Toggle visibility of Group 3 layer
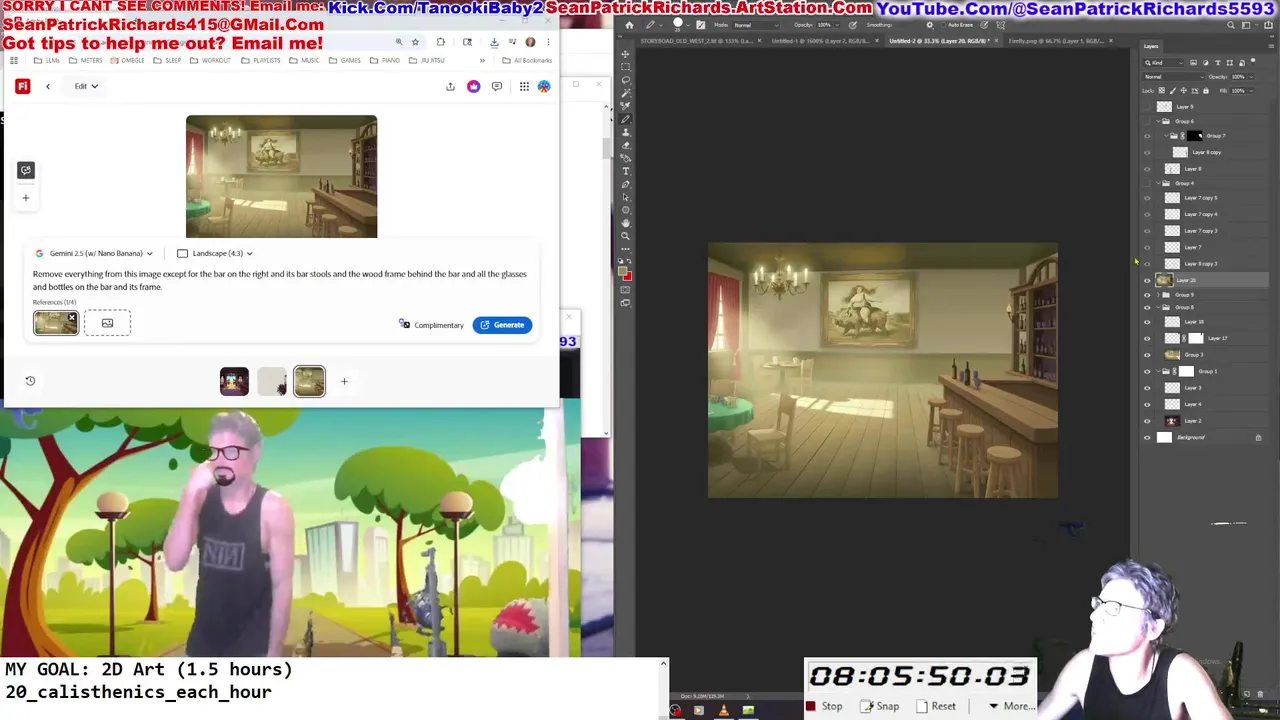The width and height of the screenshot is (1280, 720). 1147,355
